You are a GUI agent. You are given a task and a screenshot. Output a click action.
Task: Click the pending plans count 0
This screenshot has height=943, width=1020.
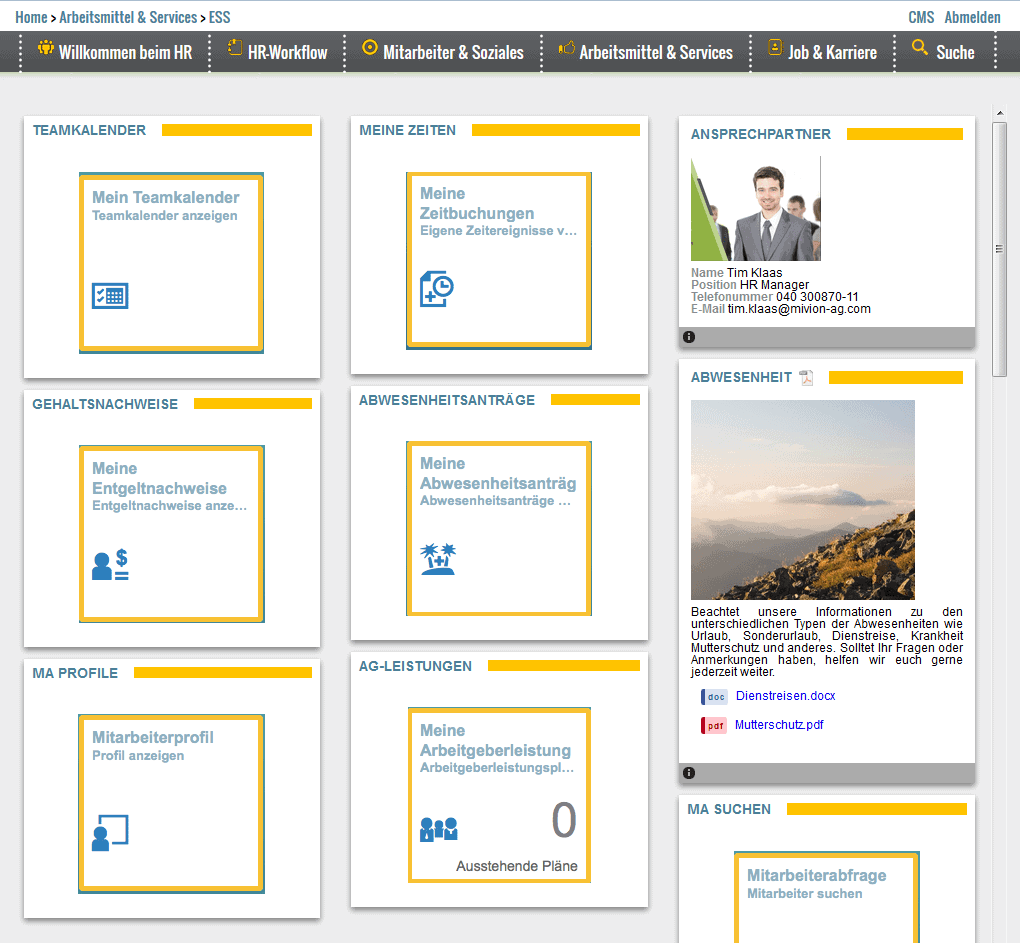pos(564,820)
